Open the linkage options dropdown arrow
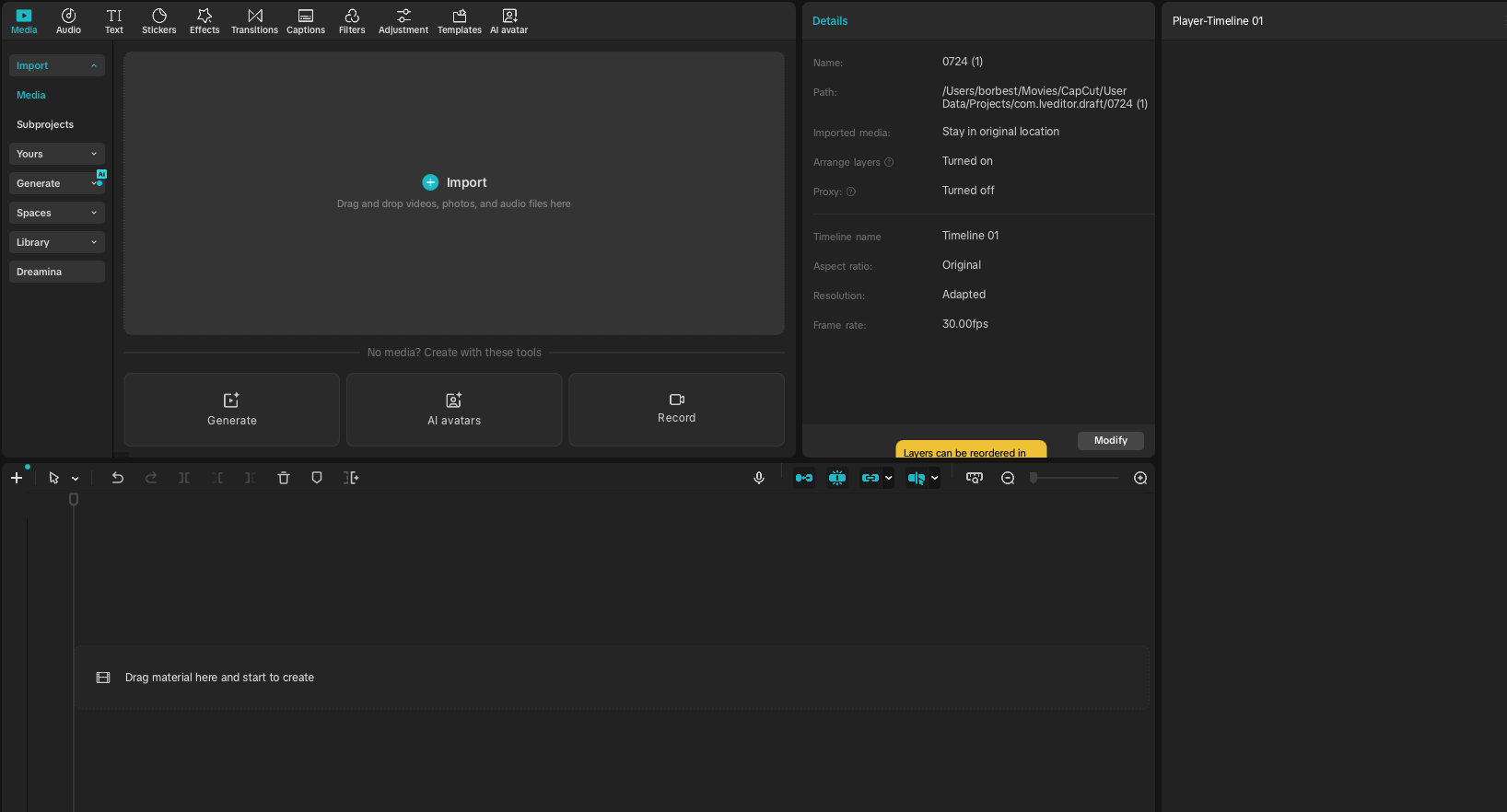This screenshot has height=812, width=1507. 889,479
